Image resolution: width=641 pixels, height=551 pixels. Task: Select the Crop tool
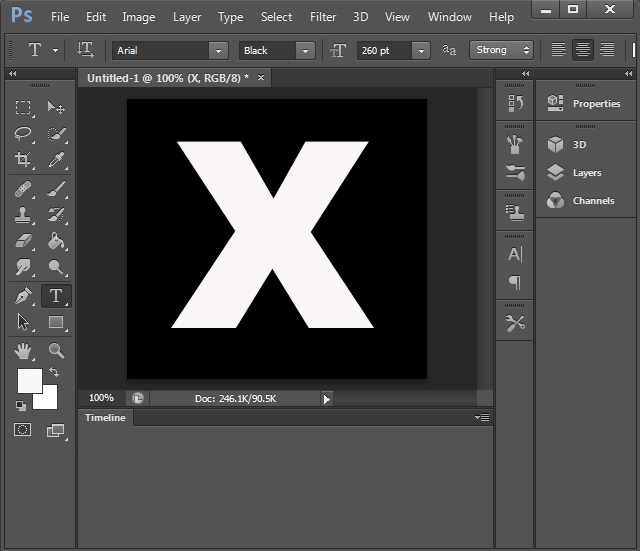pyautogui.click(x=23, y=159)
